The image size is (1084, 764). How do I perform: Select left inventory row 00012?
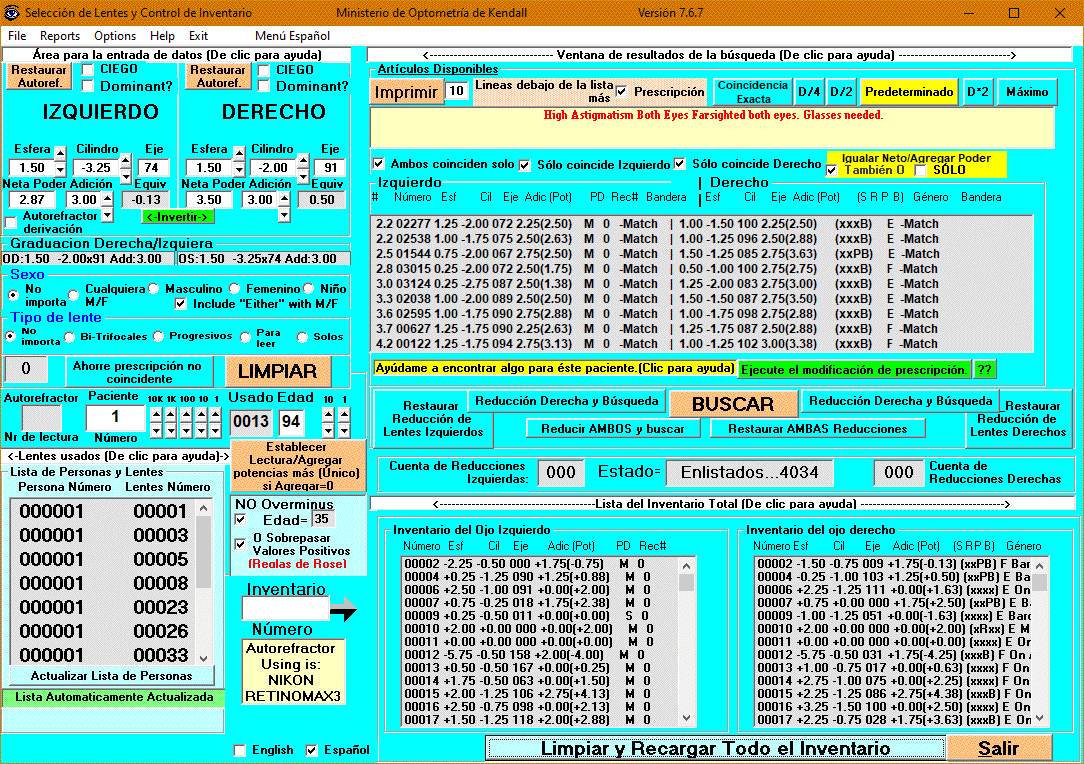pyautogui.click(x=540, y=655)
